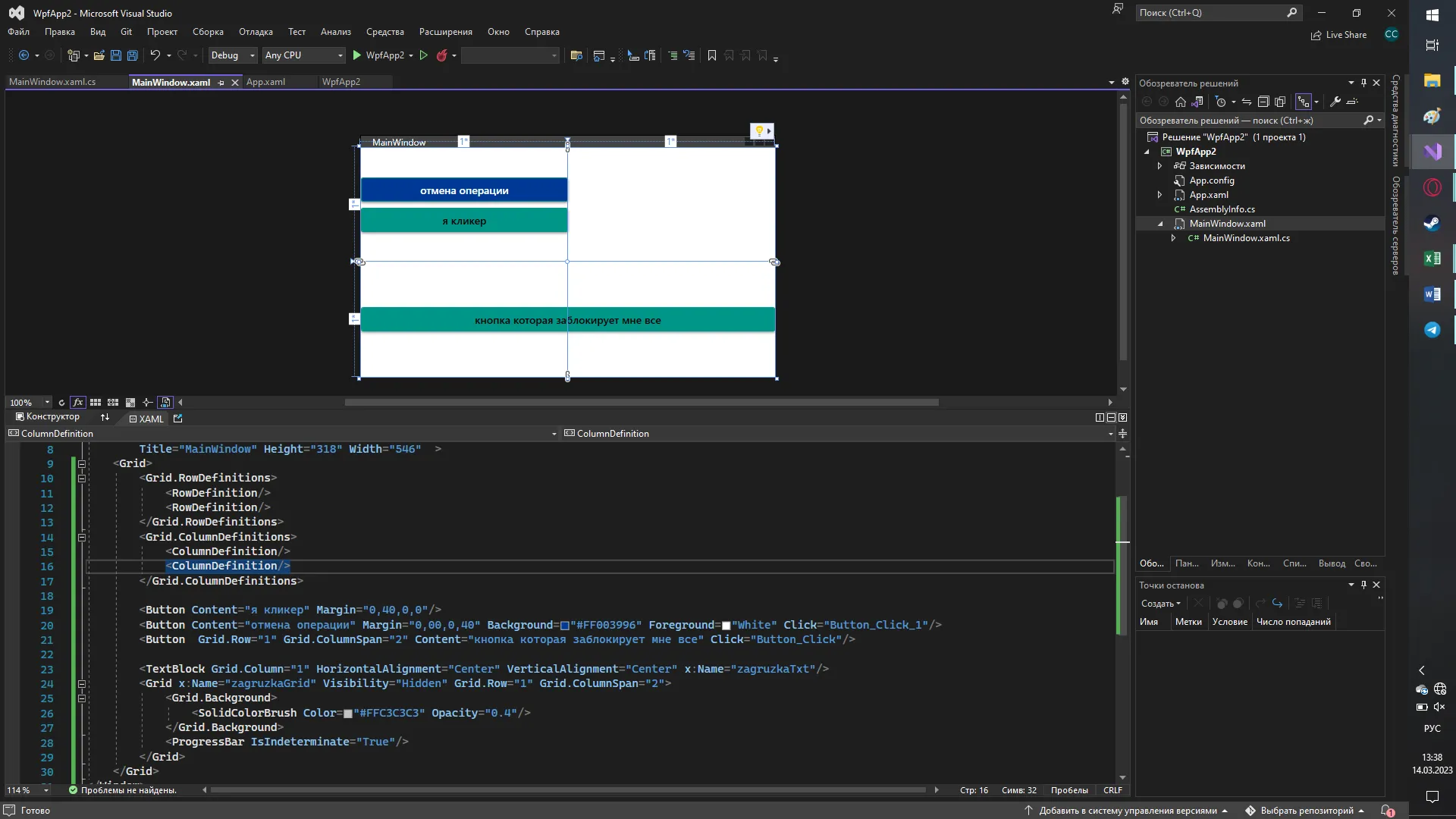Click the Home icon in Solution Explorer
Image resolution: width=1456 pixels, height=819 pixels.
(x=1181, y=102)
